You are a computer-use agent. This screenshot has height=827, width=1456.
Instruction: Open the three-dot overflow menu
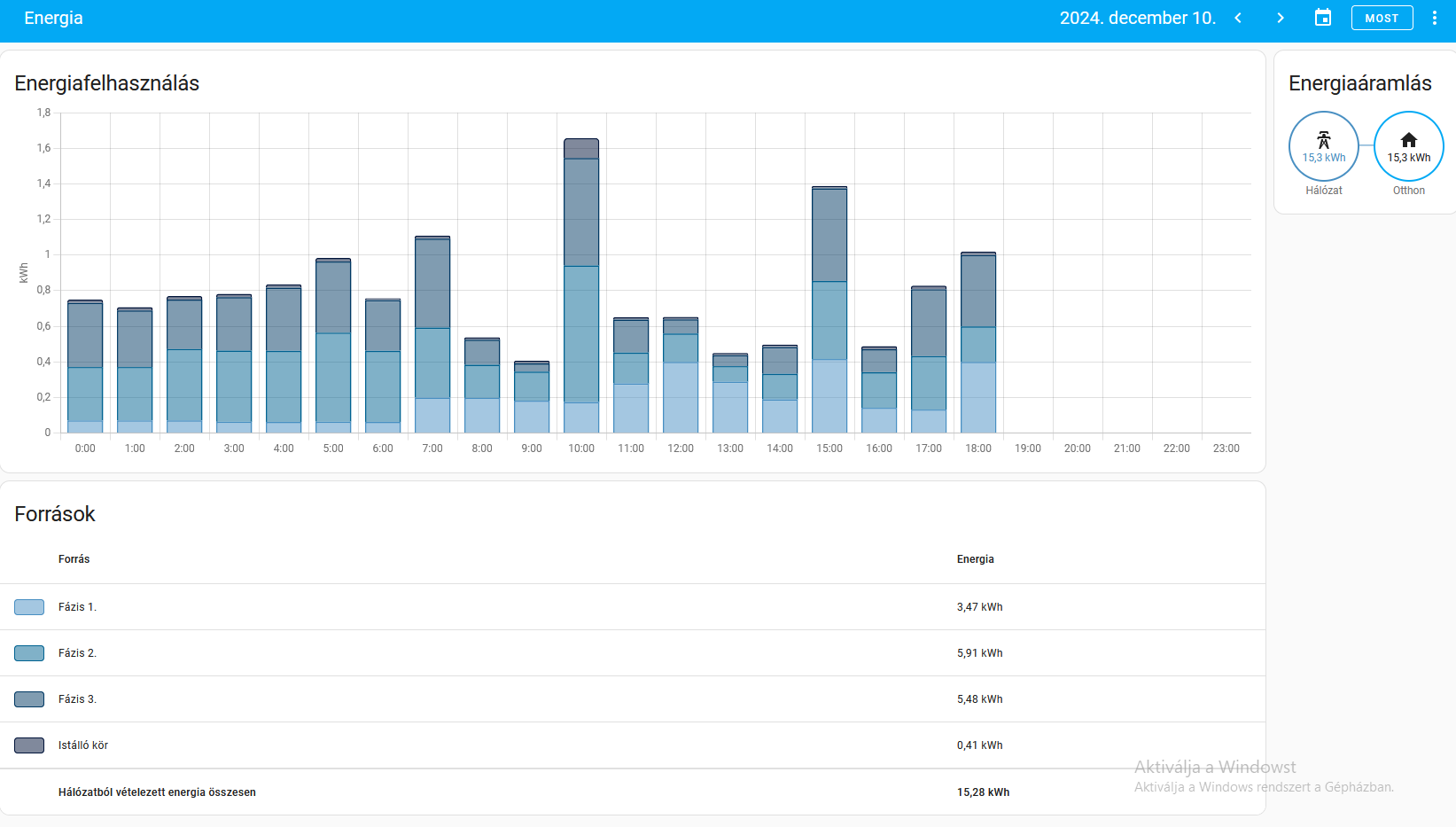(x=1434, y=18)
